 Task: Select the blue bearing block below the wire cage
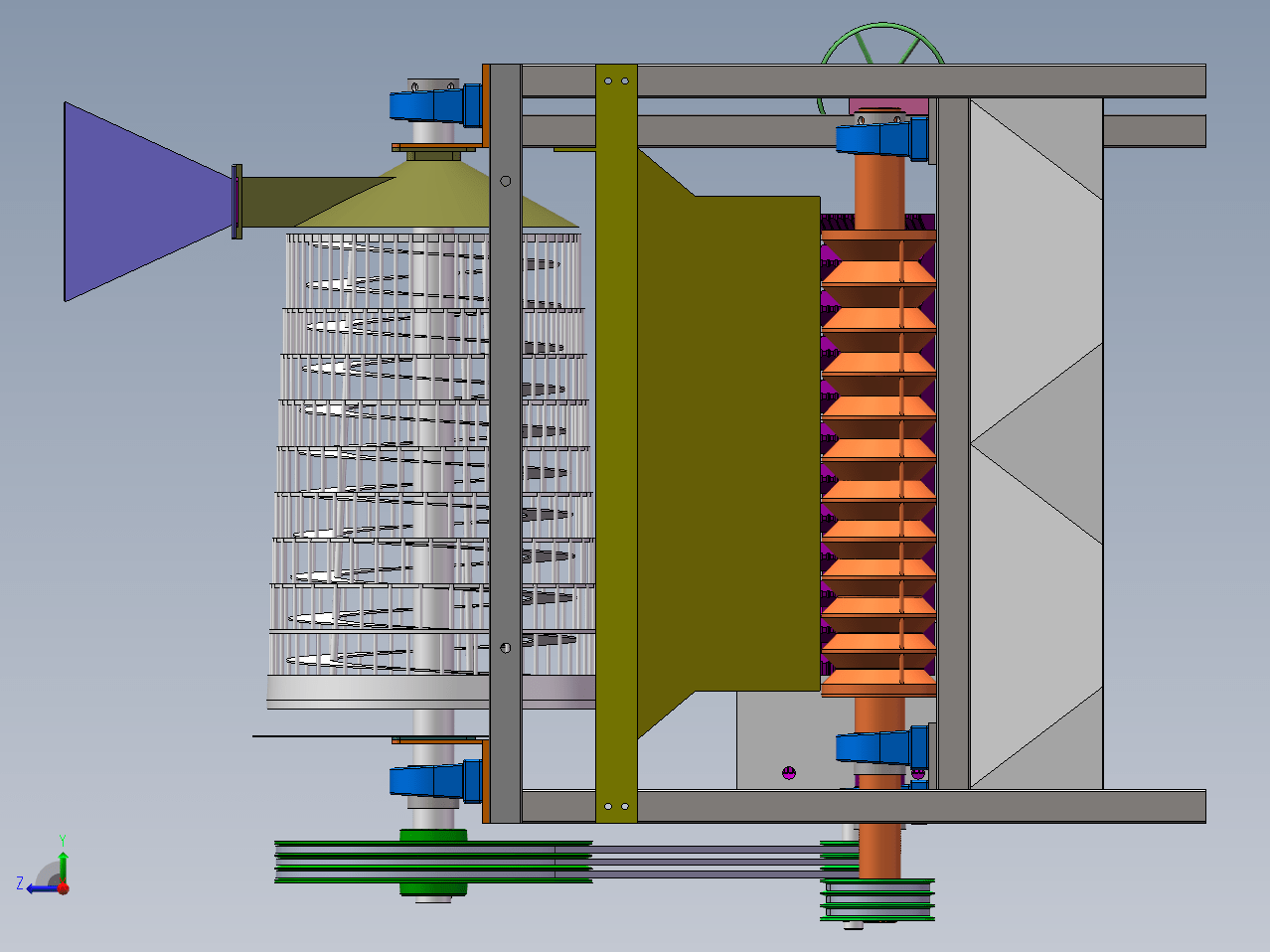pyautogui.click(x=435, y=780)
